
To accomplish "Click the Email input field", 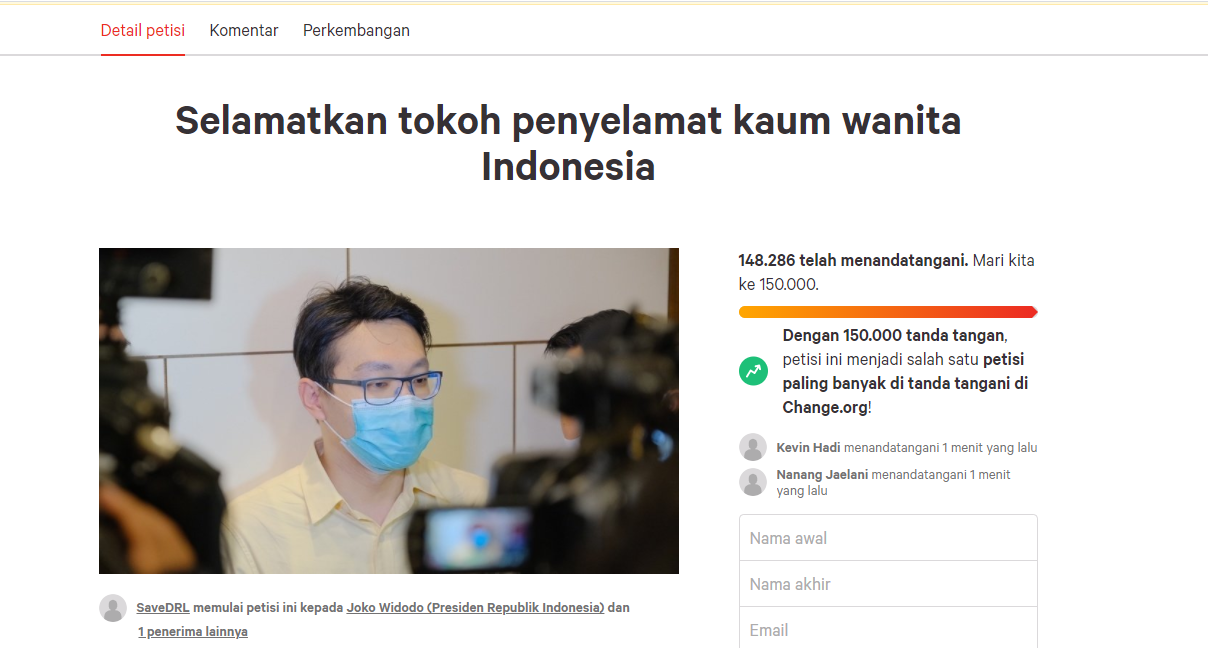I will (x=888, y=629).
